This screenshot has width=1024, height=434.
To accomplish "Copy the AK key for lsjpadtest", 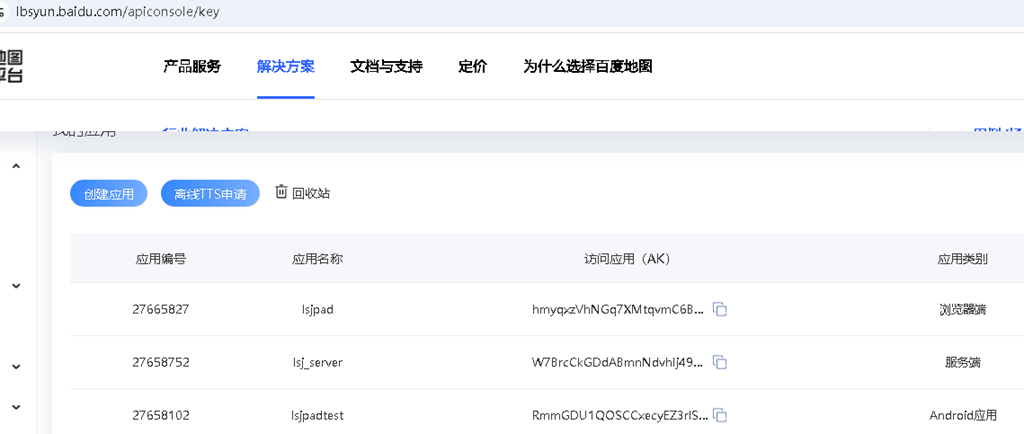I will click(720, 415).
